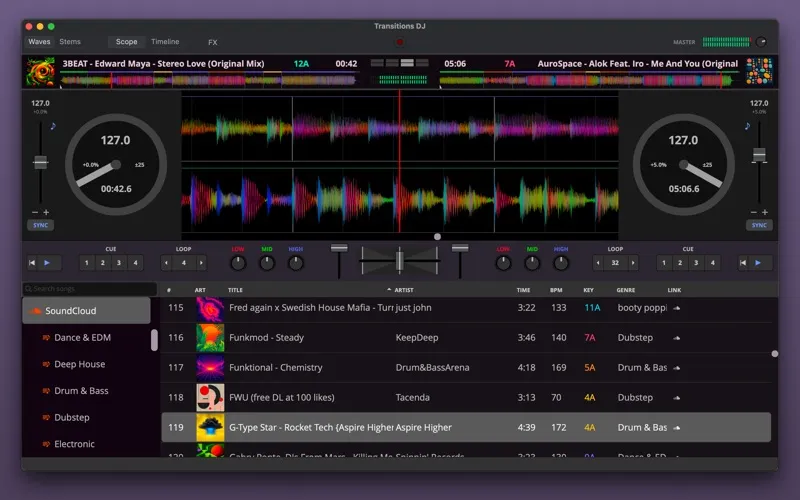
Task: Increase right deck tempo with plus
Action: coord(765,212)
